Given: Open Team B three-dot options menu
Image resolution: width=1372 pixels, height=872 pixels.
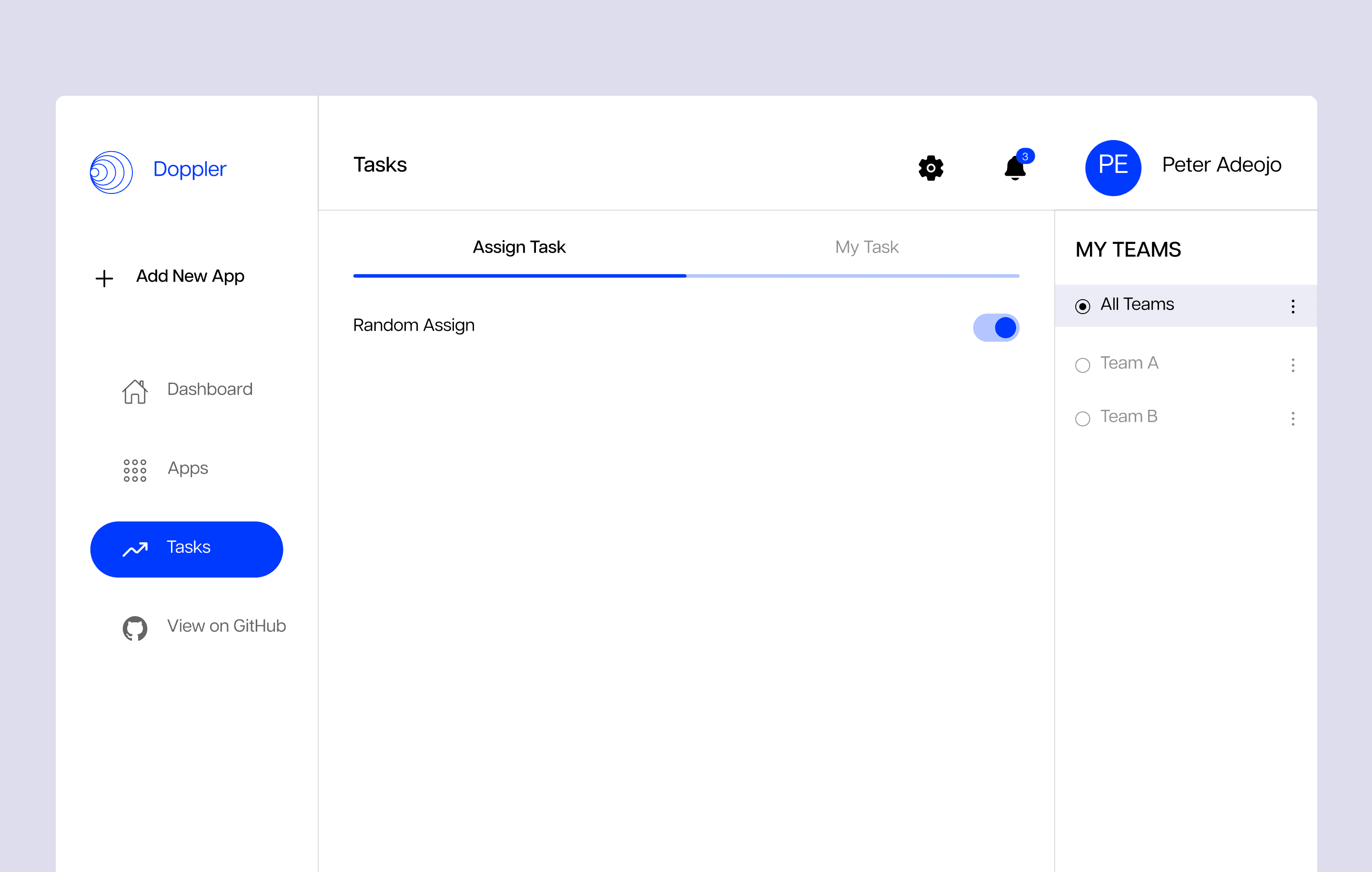Looking at the screenshot, I should (x=1292, y=418).
